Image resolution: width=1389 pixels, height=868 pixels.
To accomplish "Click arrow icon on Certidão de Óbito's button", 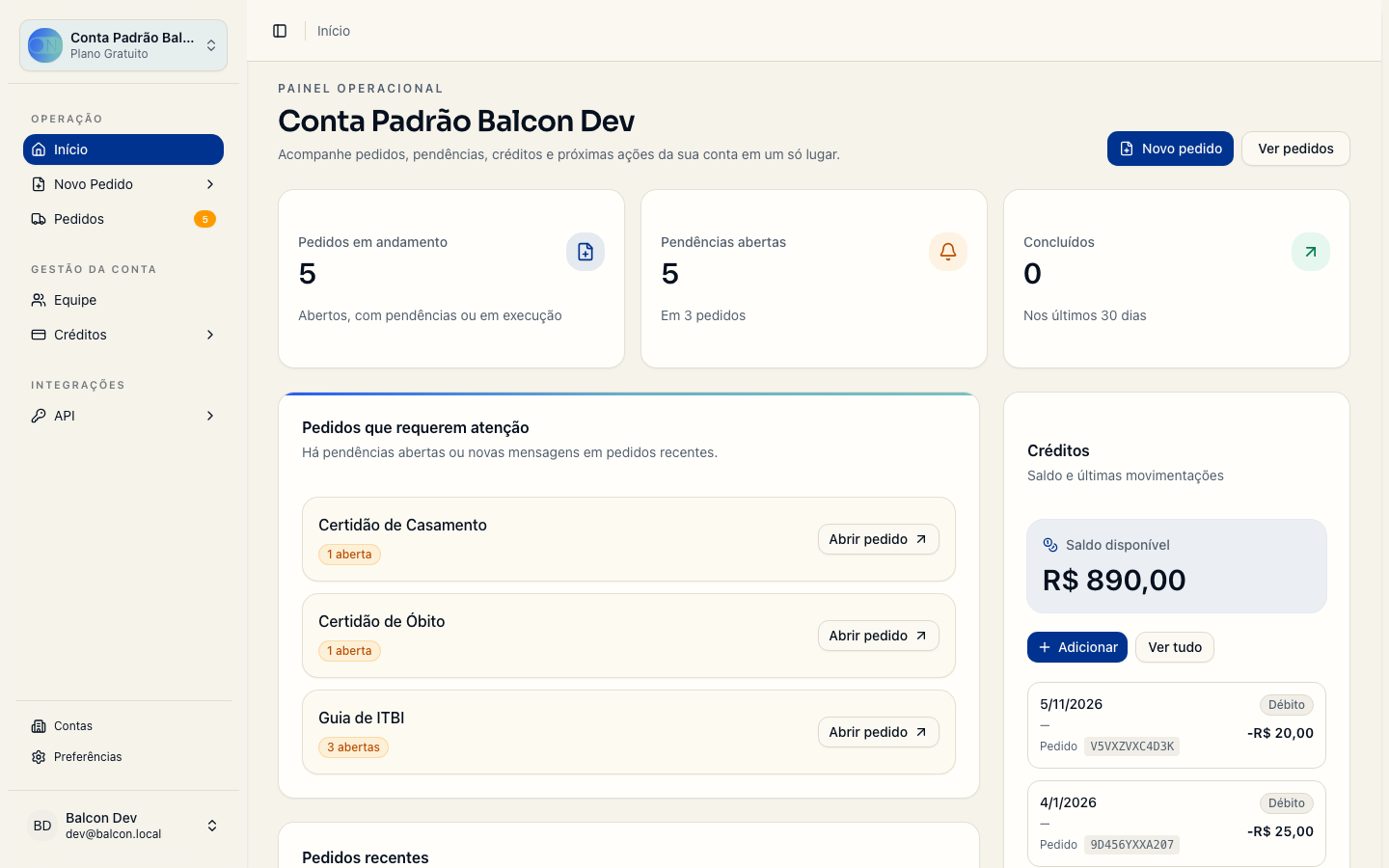I will [921, 636].
